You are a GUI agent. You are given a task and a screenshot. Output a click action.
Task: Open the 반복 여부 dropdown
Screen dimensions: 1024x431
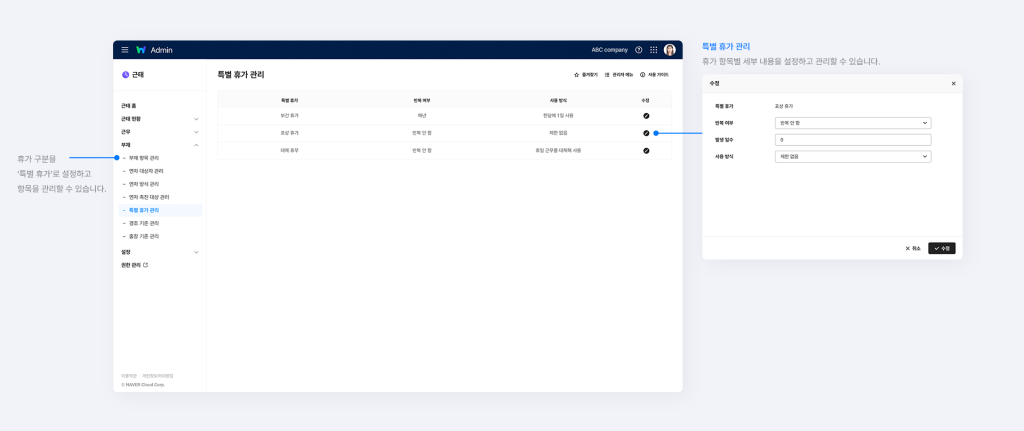(853, 123)
